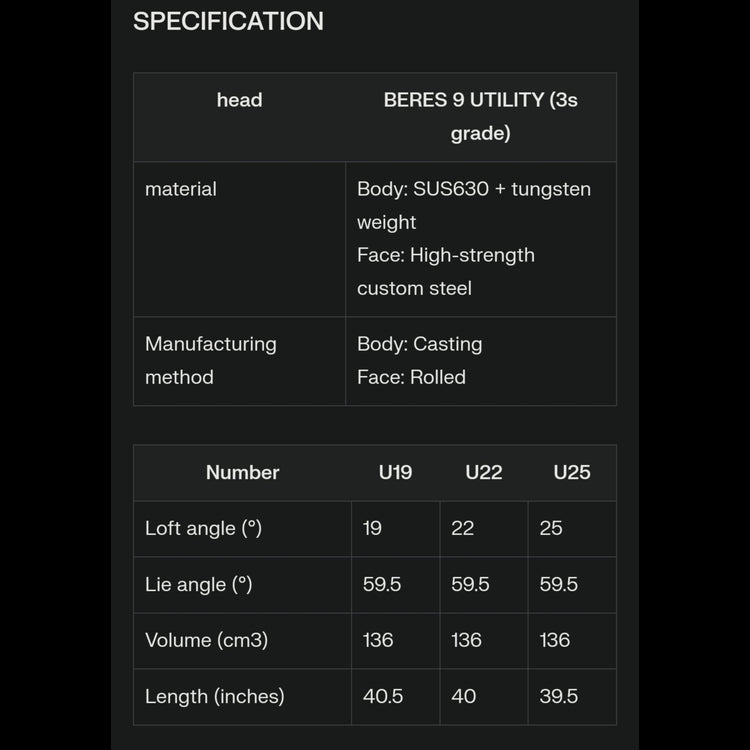Screen dimensions: 750x750
Task: Click the 'Face: Rolled' text
Action: pyautogui.click(x=411, y=377)
